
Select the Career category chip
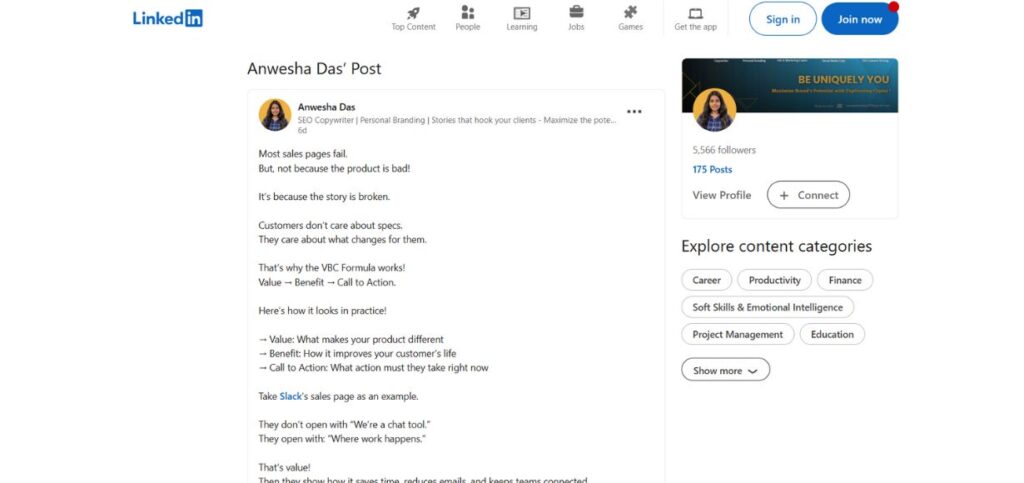pyautogui.click(x=707, y=280)
